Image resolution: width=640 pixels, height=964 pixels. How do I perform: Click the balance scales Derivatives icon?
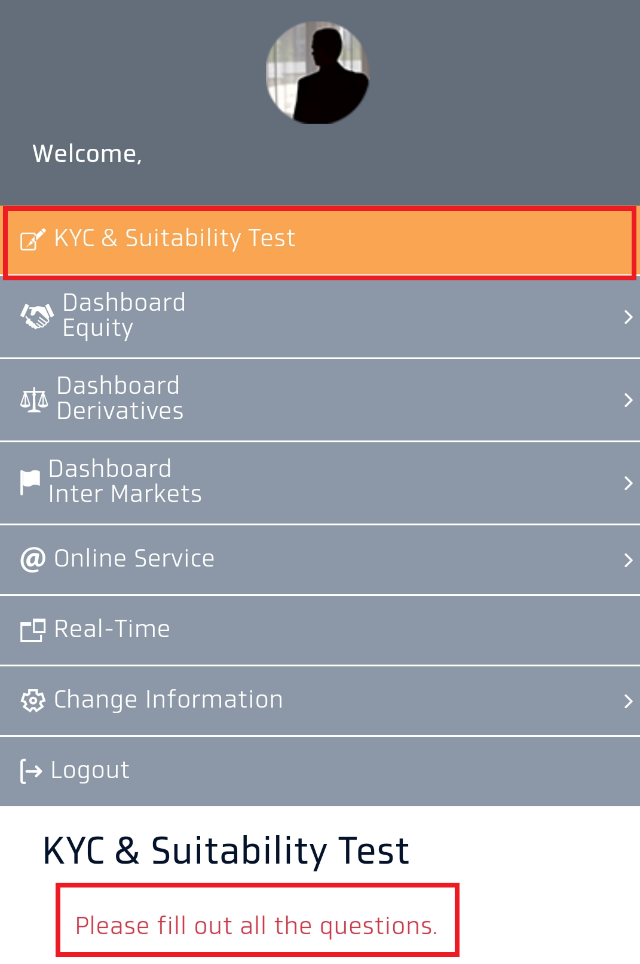[x=34, y=399]
